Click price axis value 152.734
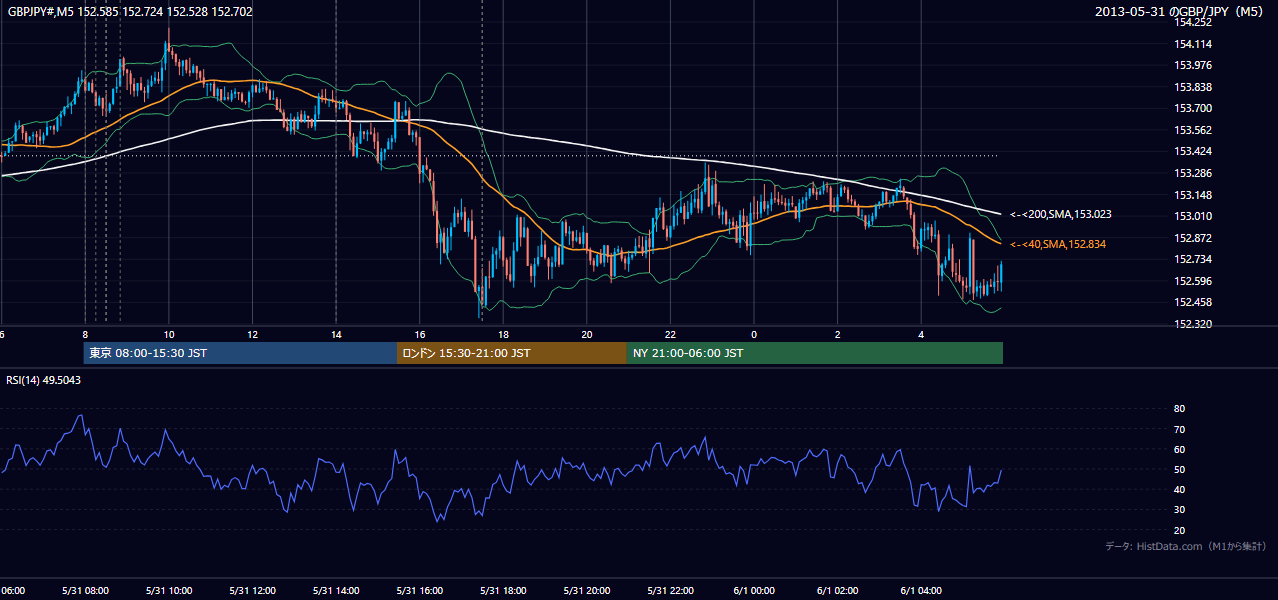 point(1192,259)
